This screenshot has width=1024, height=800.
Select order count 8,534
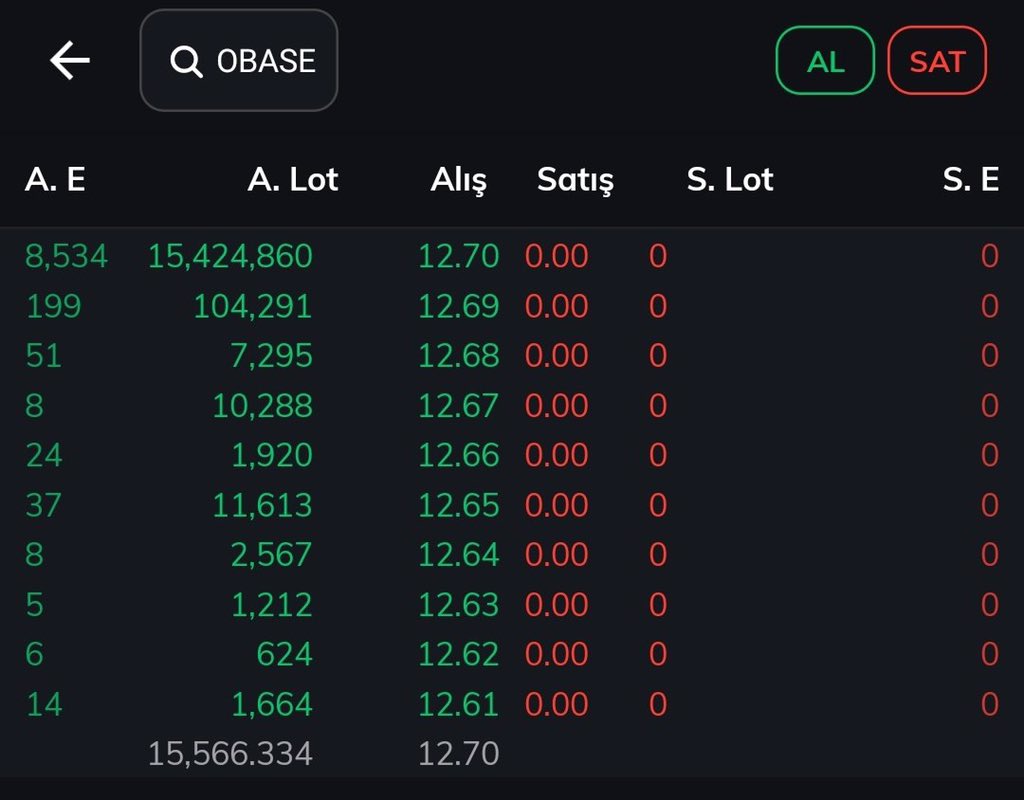(x=66, y=256)
